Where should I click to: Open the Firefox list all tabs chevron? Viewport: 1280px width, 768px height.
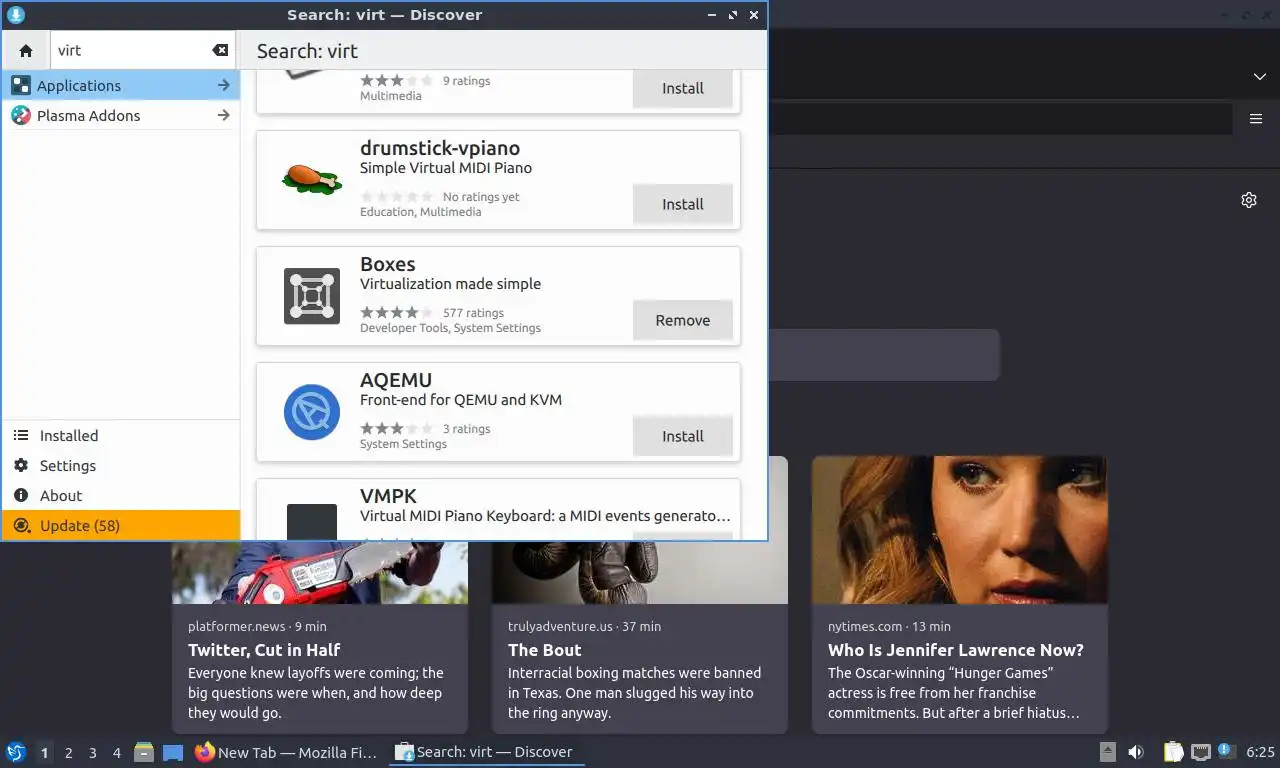1260,77
